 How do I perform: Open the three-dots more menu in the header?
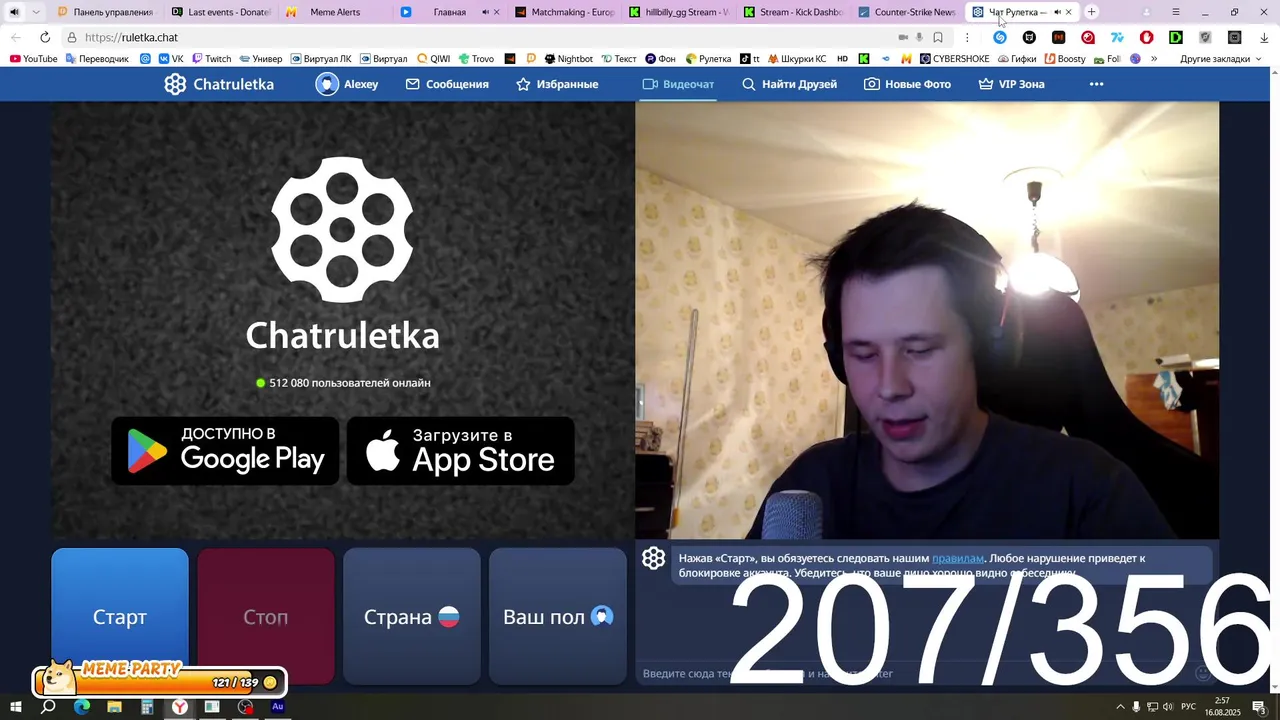[1096, 84]
